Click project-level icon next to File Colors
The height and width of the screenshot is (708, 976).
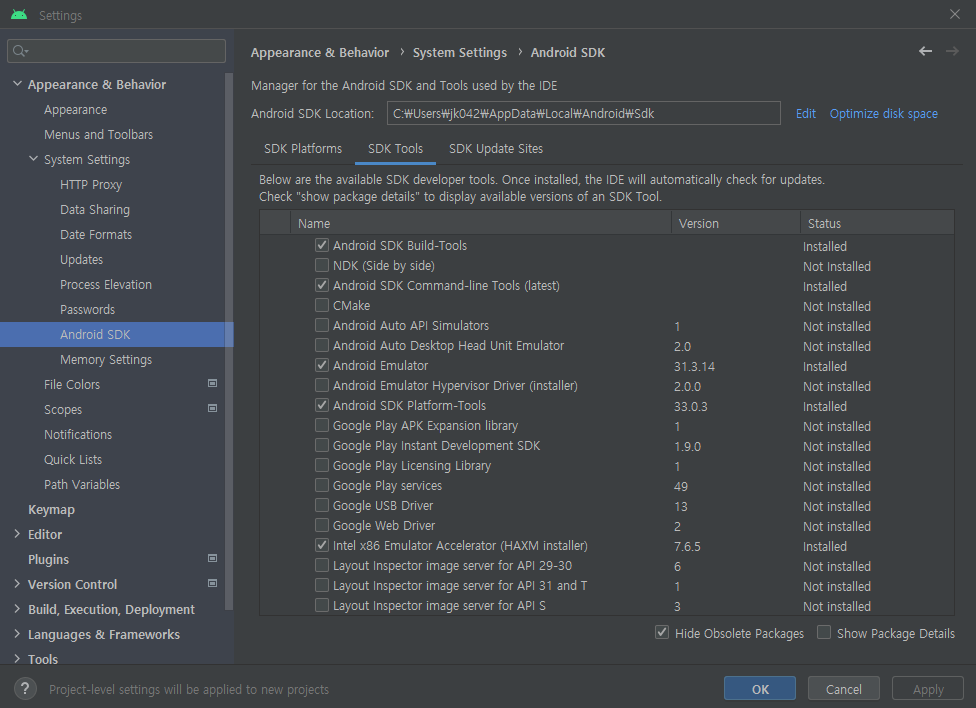click(212, 384)
